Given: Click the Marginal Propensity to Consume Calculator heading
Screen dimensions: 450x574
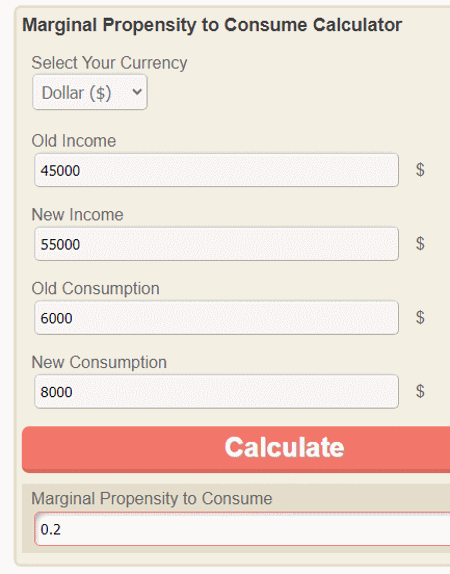Looking at the screenshot, I should (212, 25).
